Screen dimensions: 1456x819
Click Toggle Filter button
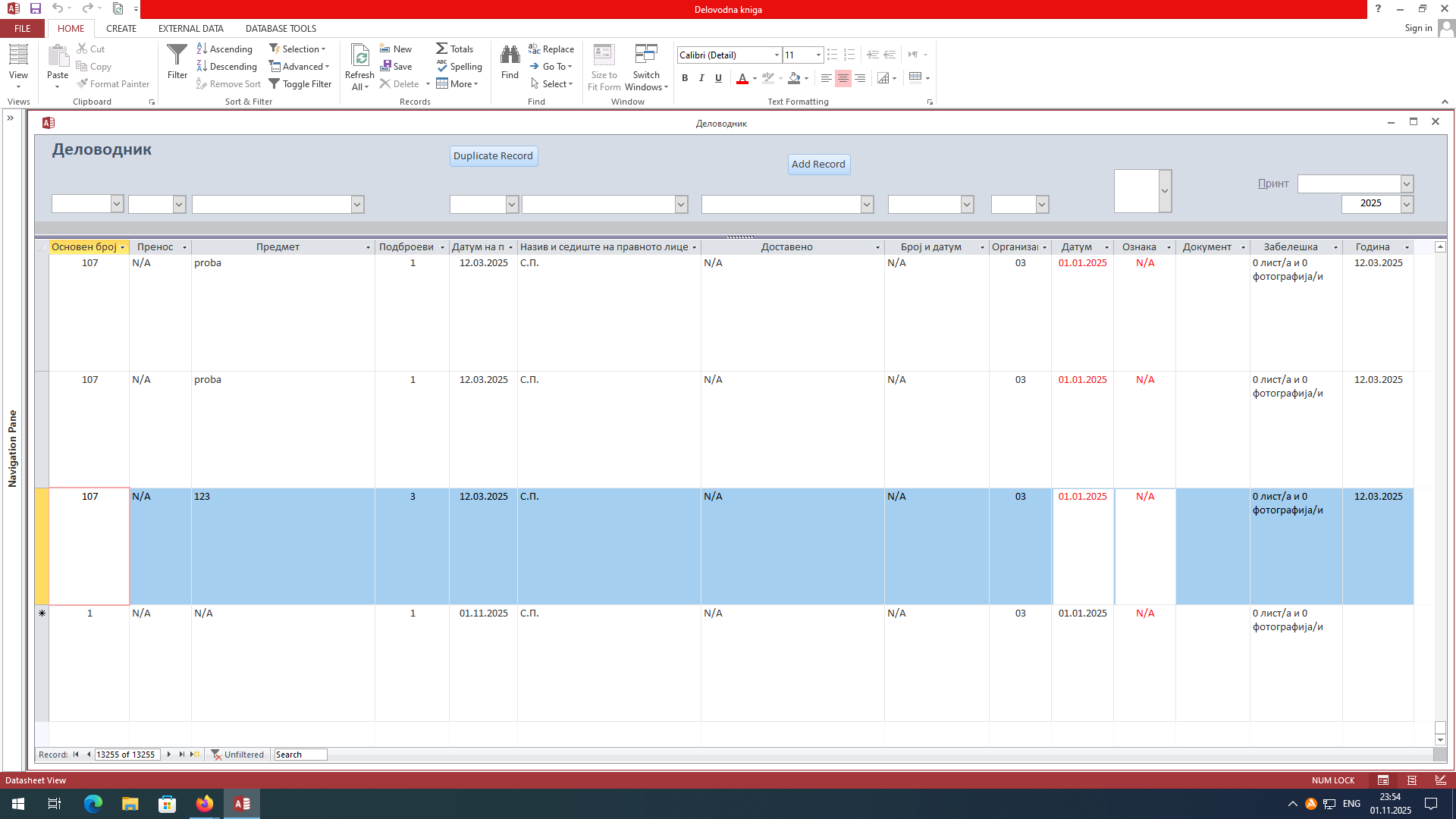coord(300,84)
